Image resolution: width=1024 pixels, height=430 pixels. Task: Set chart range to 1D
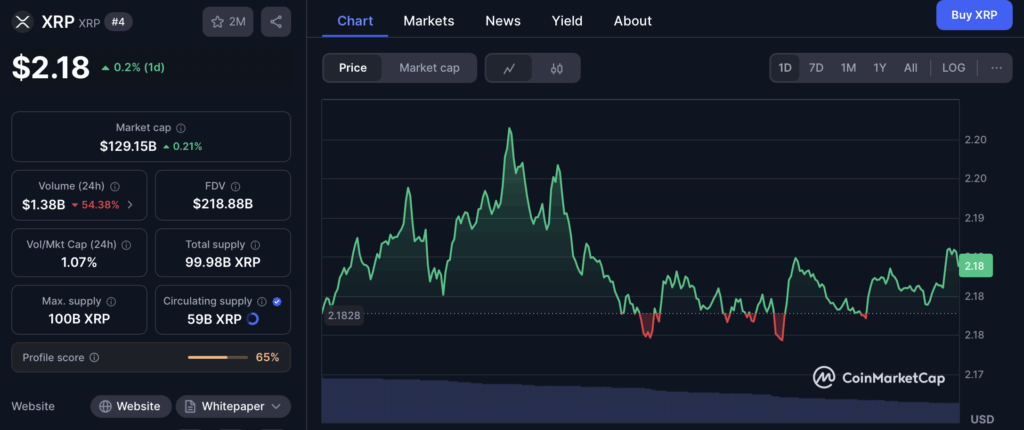pos(785,68)
